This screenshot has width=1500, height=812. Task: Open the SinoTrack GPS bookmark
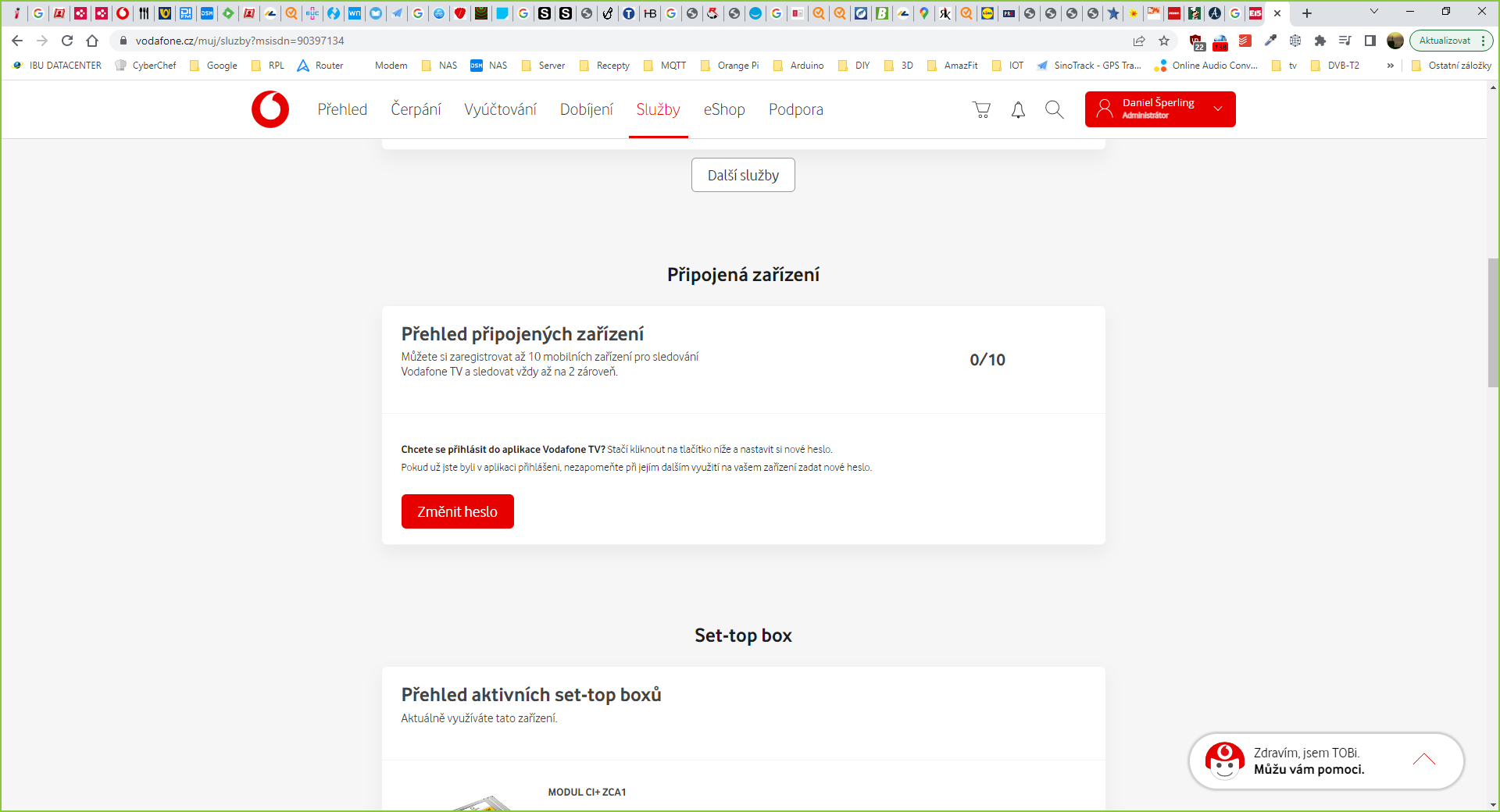(1089, 66)
